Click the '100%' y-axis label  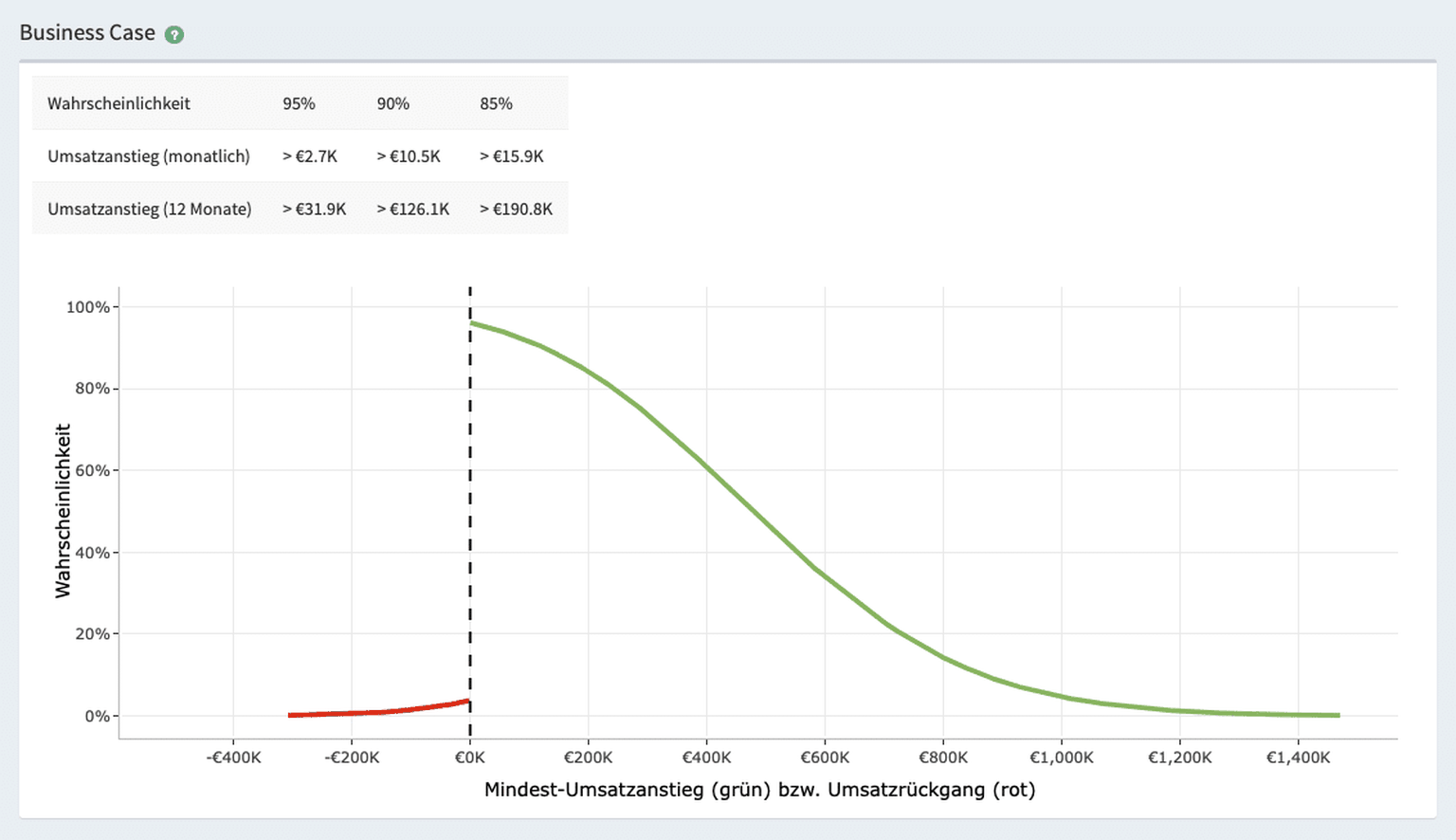(x=88, y=307)
